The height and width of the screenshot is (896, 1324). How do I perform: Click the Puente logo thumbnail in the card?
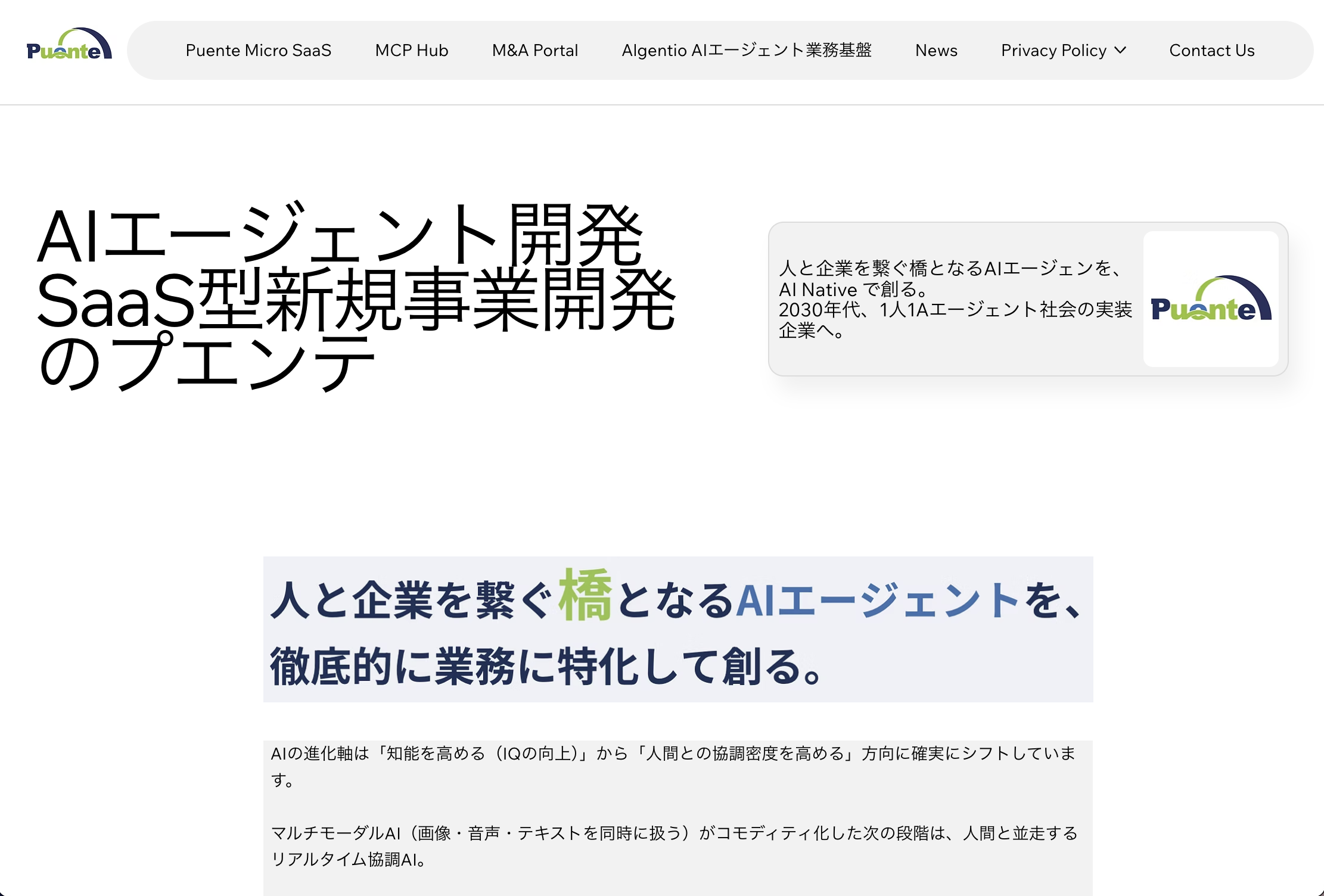pos(1211,299)
